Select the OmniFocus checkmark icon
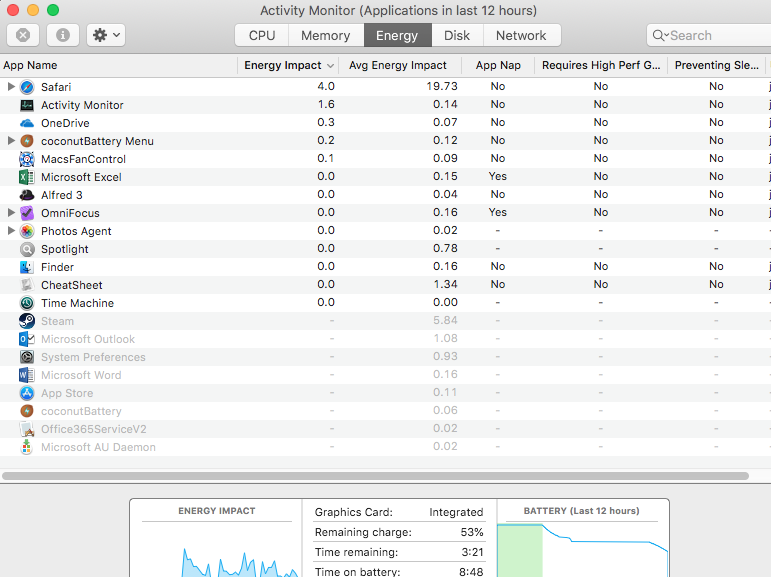 coord(27,213)
